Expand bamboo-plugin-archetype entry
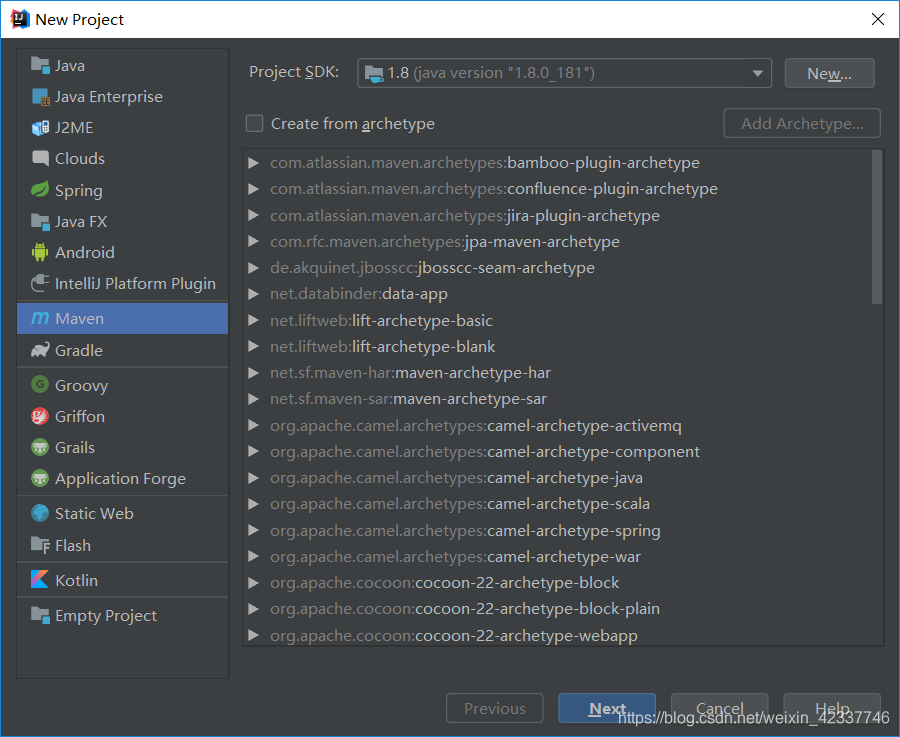This screenshot has height=737, width=900. (253, 163)
